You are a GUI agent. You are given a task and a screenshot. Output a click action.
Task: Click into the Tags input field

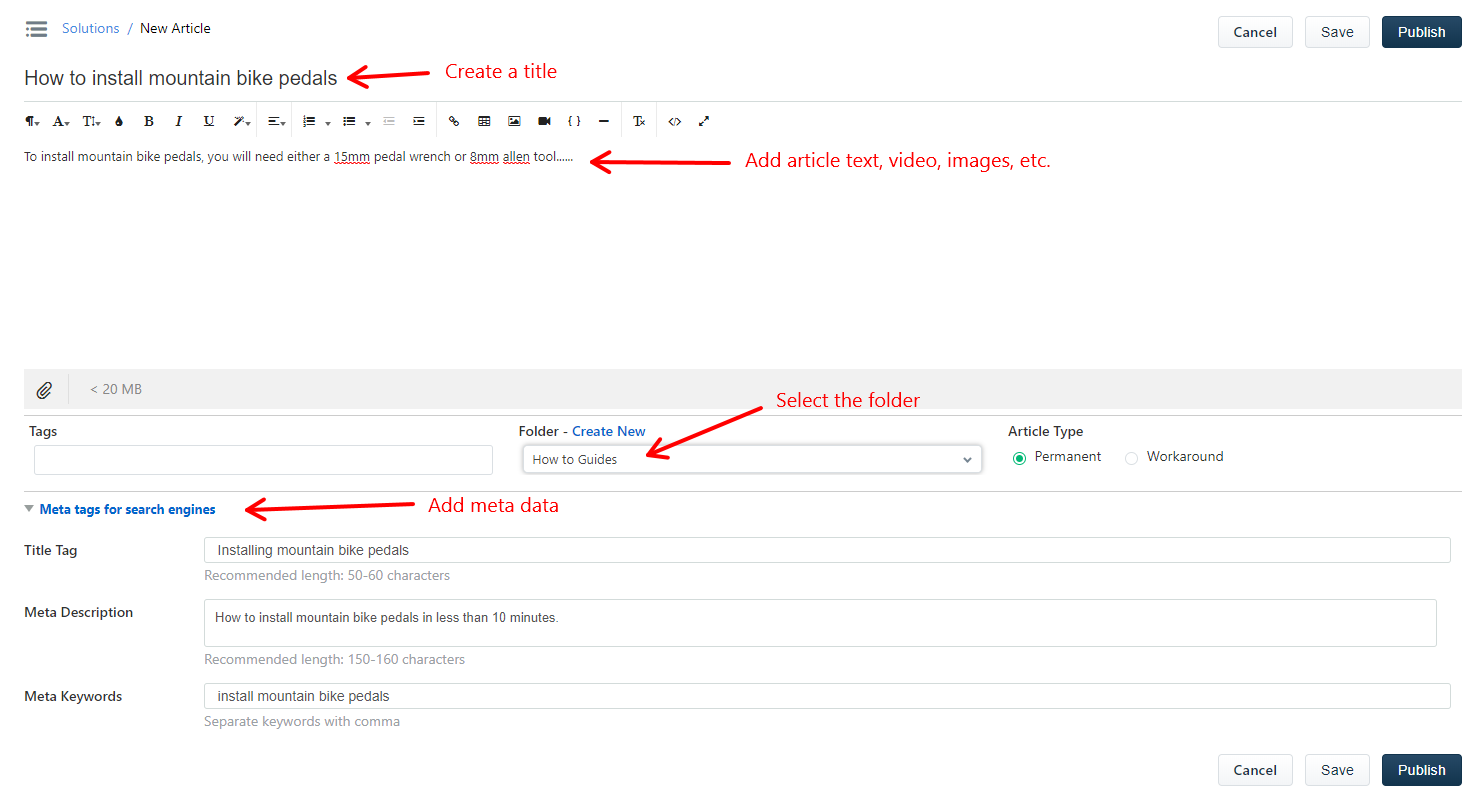(x=263, y=460)
